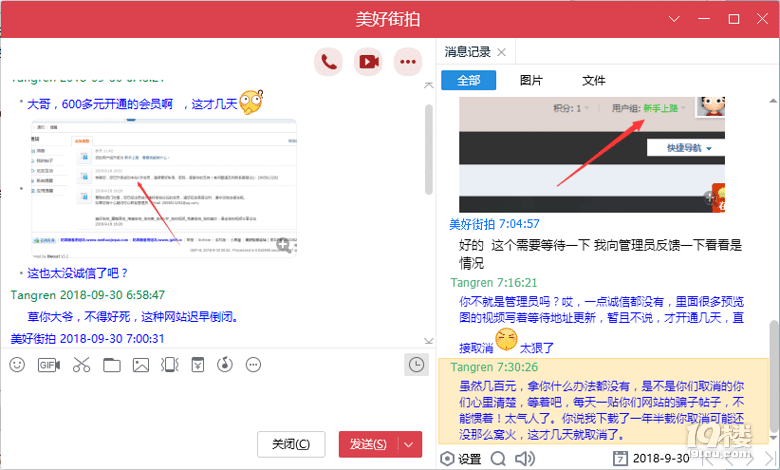780x470 pixels.
Task: Open the title bar dropdown menu arrow
Action: point(675,20)
